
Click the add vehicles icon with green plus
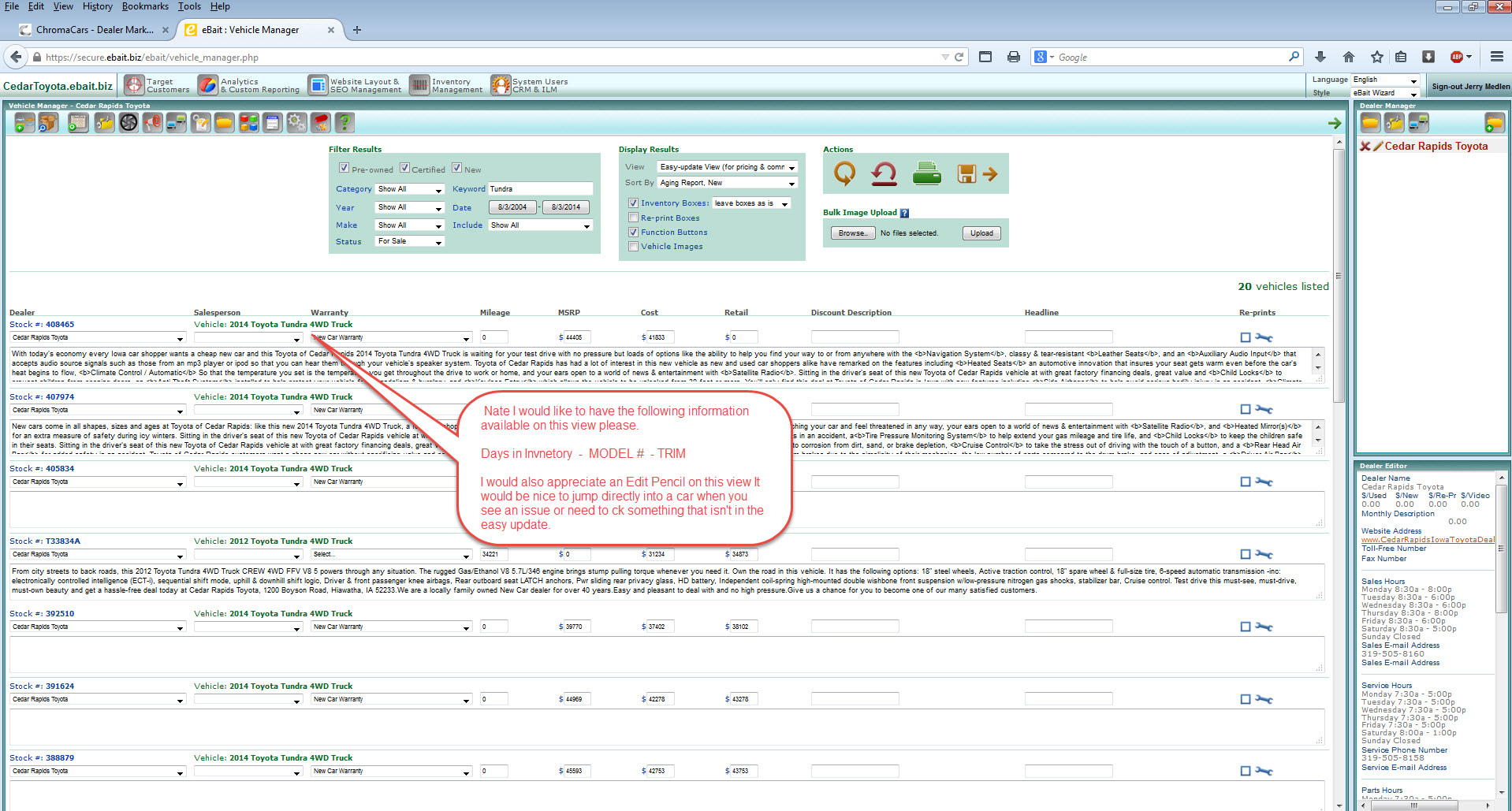click(24, 123)
